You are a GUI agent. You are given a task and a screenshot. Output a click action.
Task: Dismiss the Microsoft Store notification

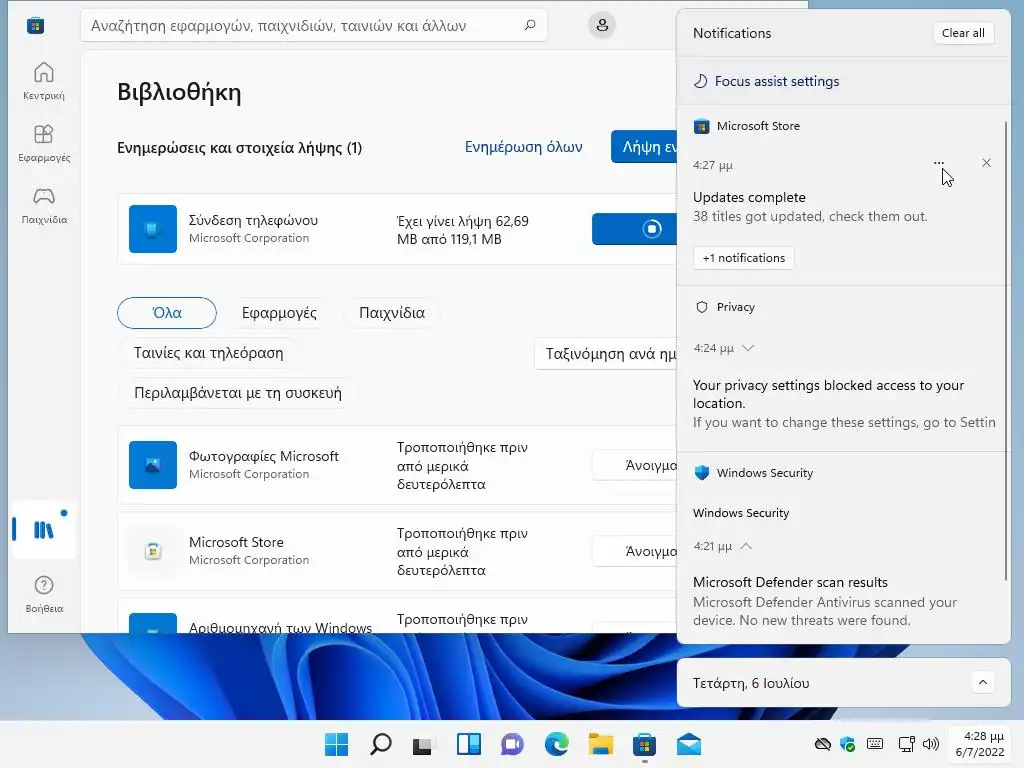pos(986,163)
